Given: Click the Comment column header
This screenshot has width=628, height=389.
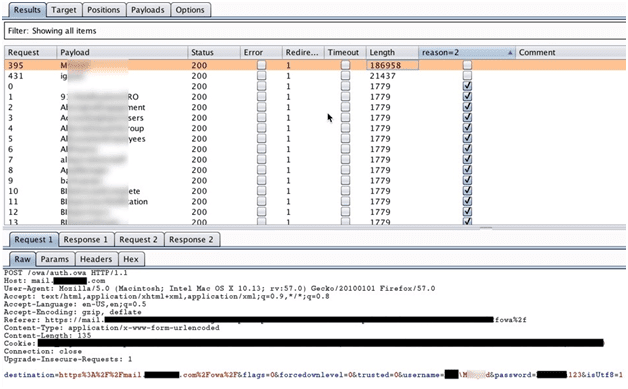Looking at the screenshot, I should [x=571, y=52].
